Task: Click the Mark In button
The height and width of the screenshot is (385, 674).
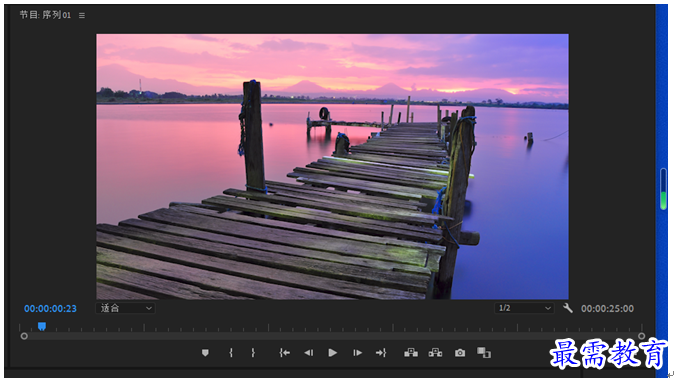Action: [231, 353]
